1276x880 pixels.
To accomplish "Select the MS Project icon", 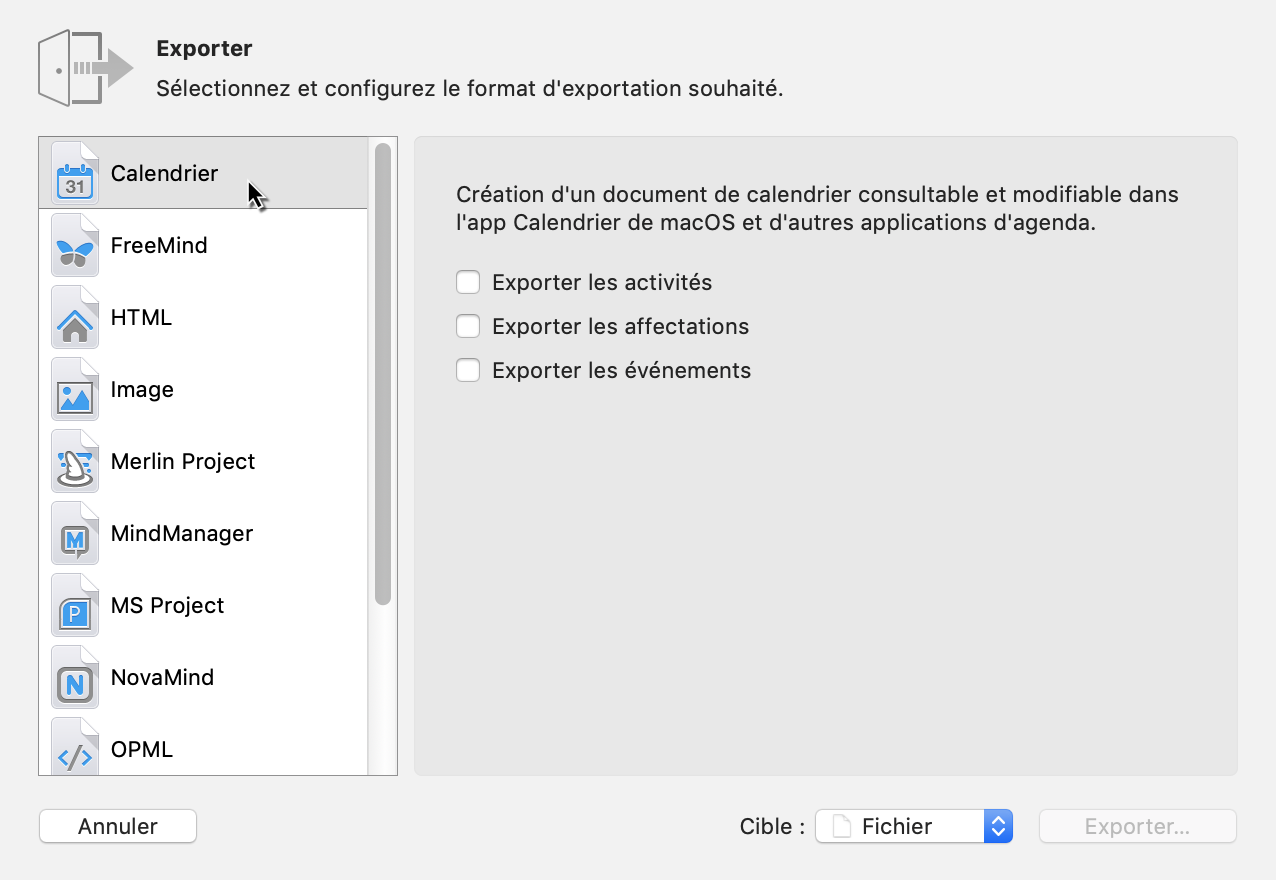I will tap(75, 604).
